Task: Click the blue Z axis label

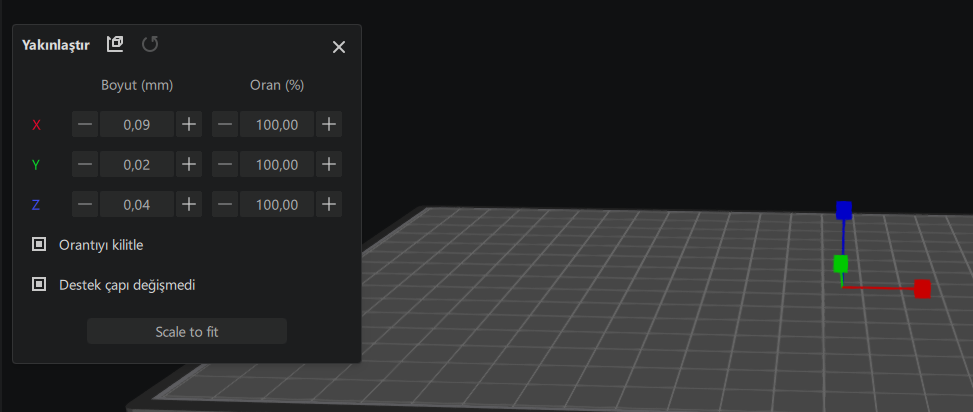Action: 36,205
